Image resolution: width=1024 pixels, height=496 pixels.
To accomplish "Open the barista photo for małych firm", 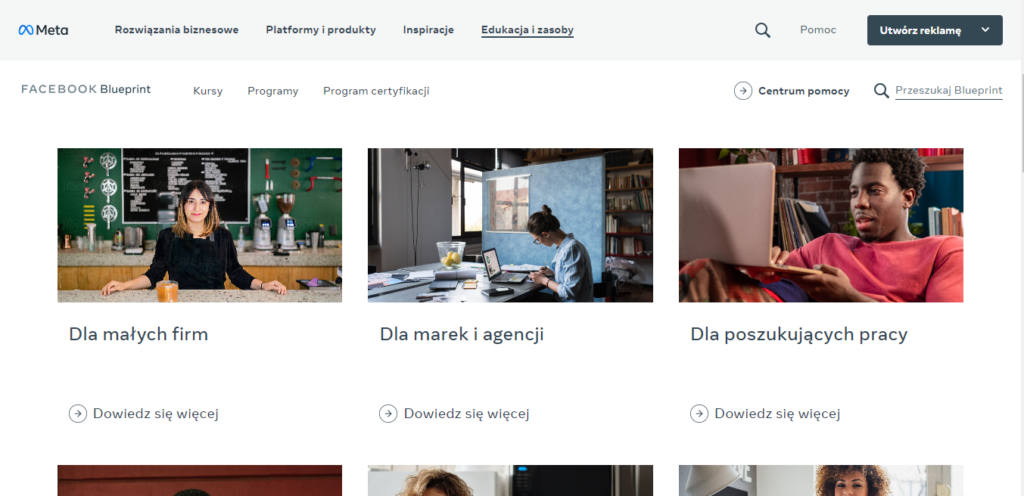I will [x=200, y=225].
